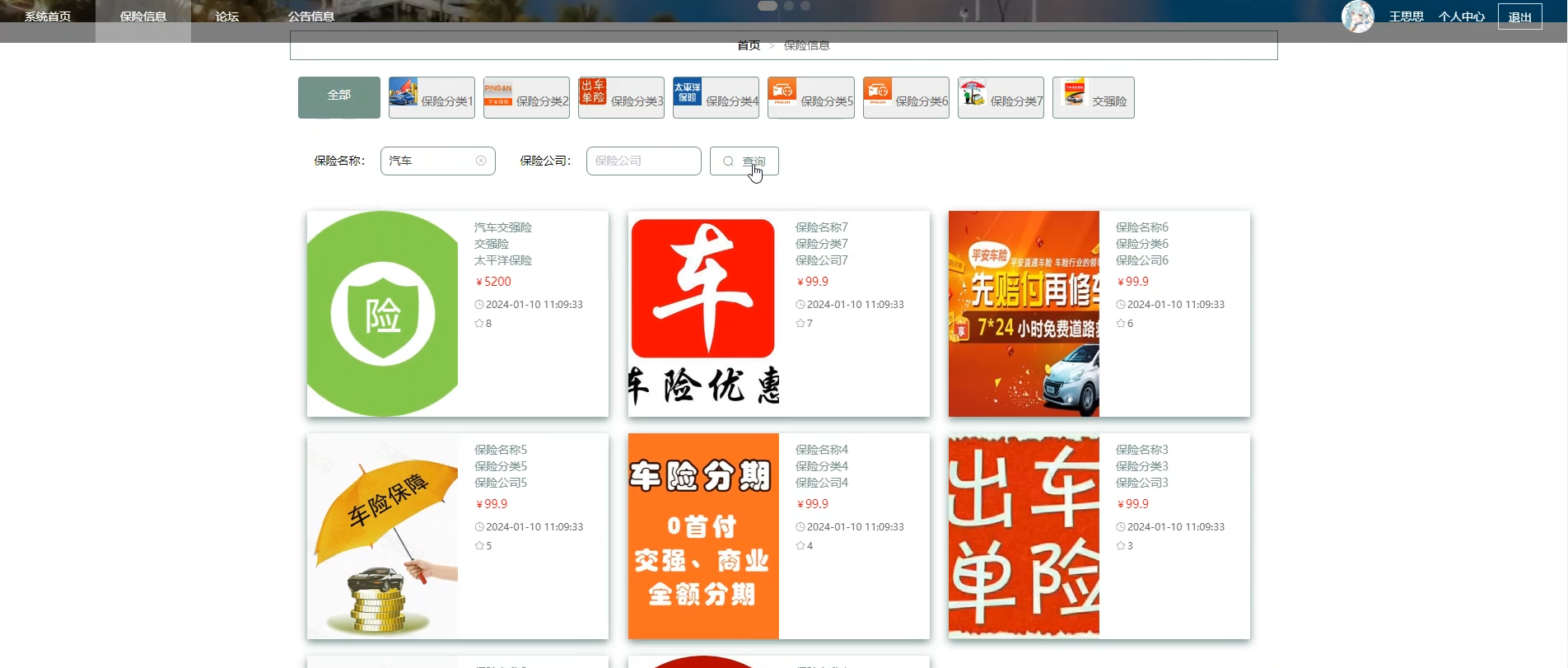Image resolution: width=1568 pixels, height=668 pixels.
Task: Click the user avatar picture
Action: point(1358,16)
